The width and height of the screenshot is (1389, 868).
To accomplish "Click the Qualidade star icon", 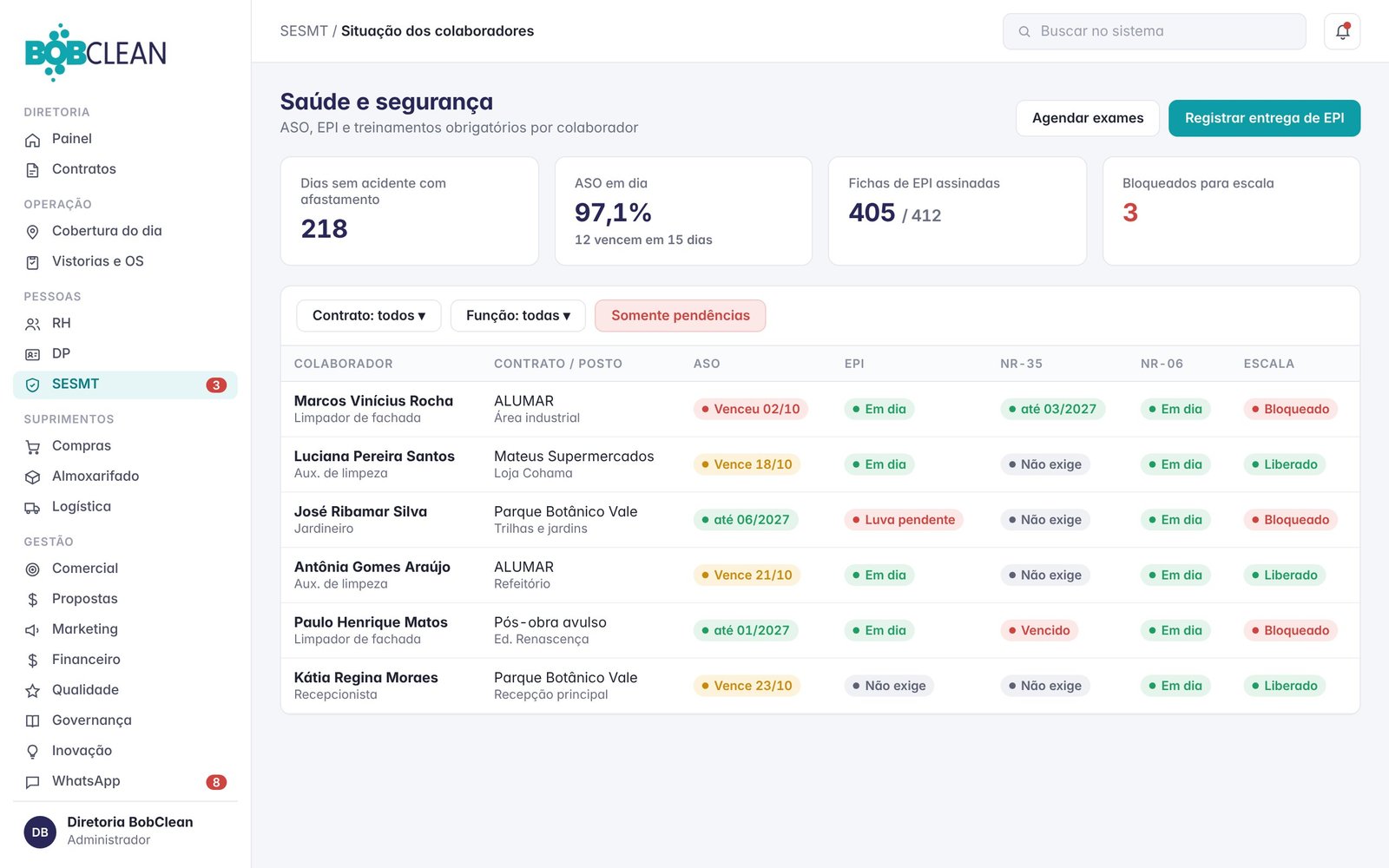I will coord(33,691).
